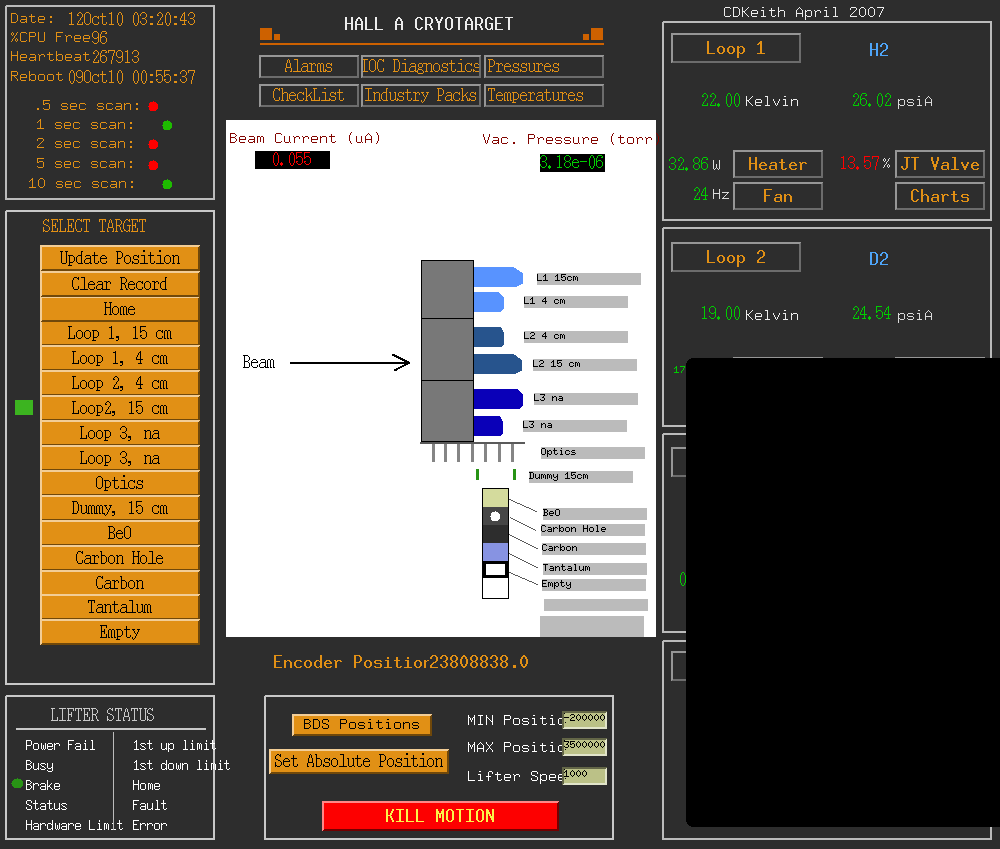Open the Temperatures screen

(x=543, y=95)
